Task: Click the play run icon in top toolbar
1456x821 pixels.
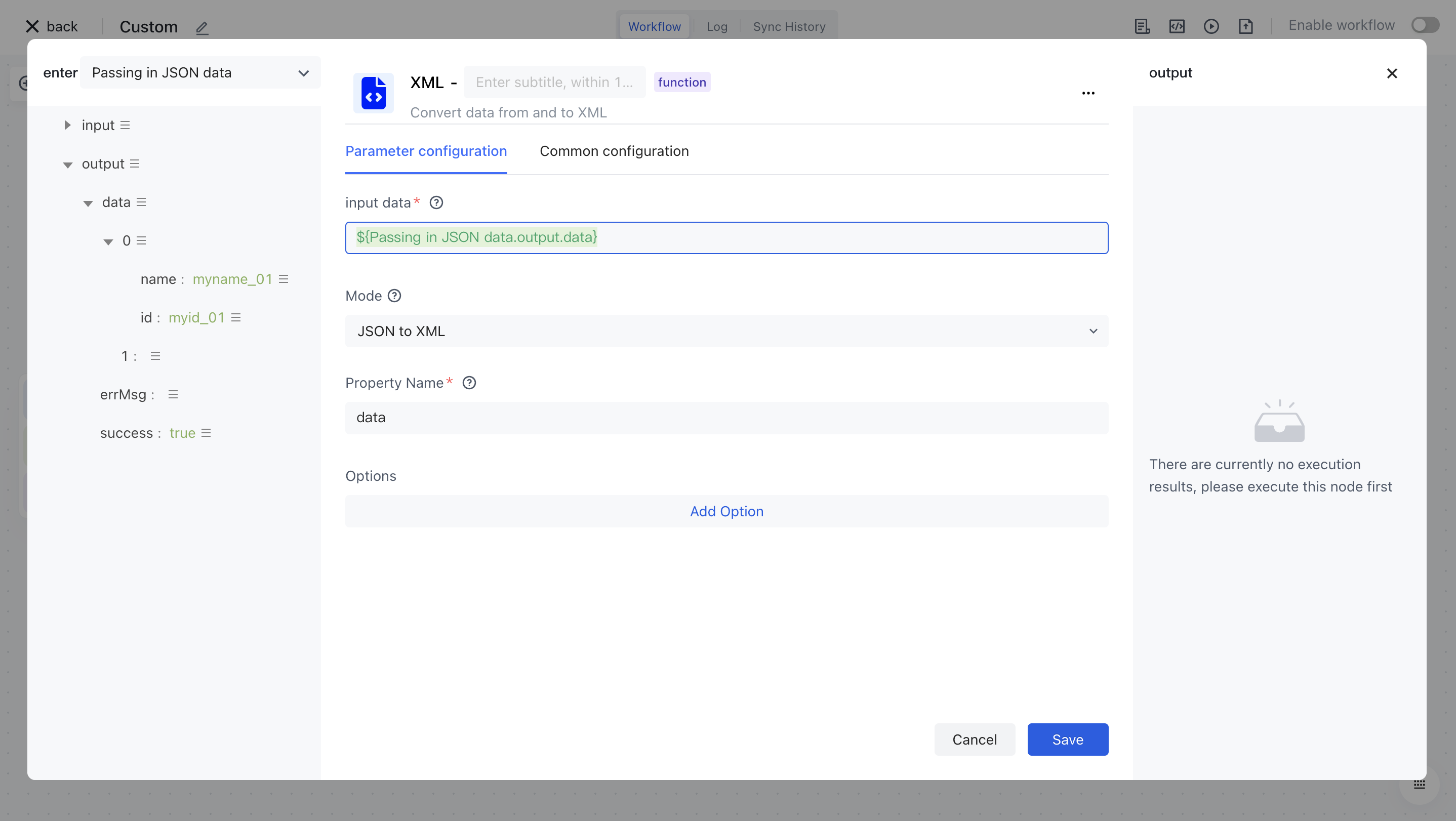Action: (x=1210, y=26)
